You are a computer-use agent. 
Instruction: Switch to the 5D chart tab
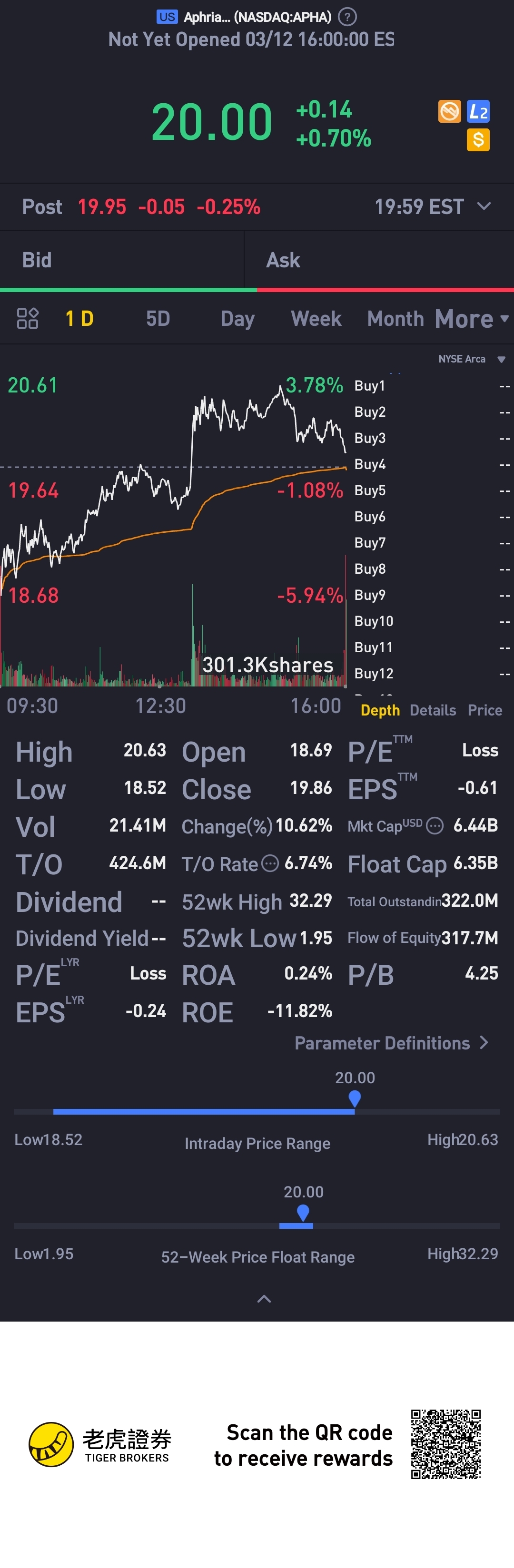[158, 318]
